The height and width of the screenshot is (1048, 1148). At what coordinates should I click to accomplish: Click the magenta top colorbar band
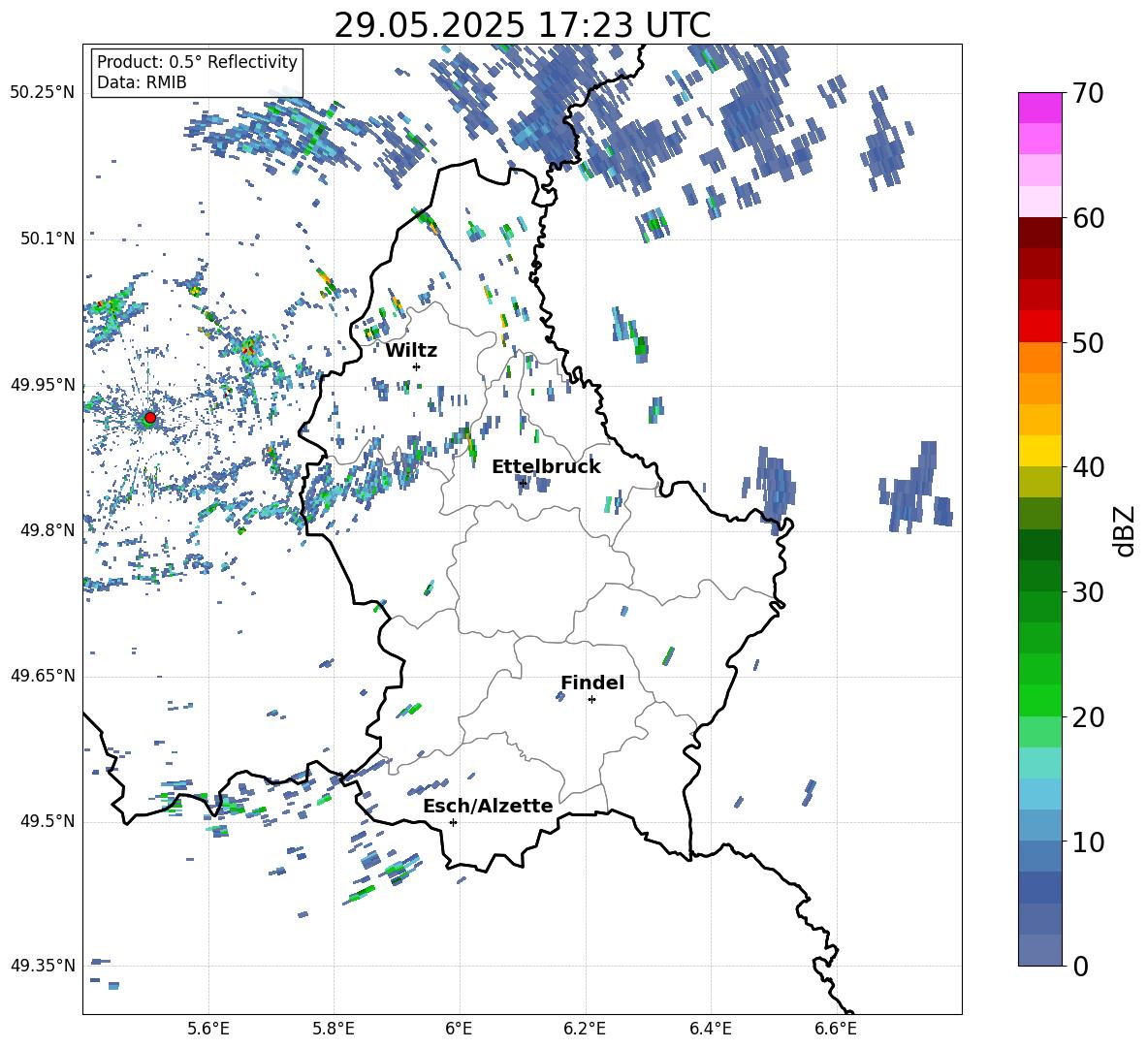click(x=1039, y=108)
